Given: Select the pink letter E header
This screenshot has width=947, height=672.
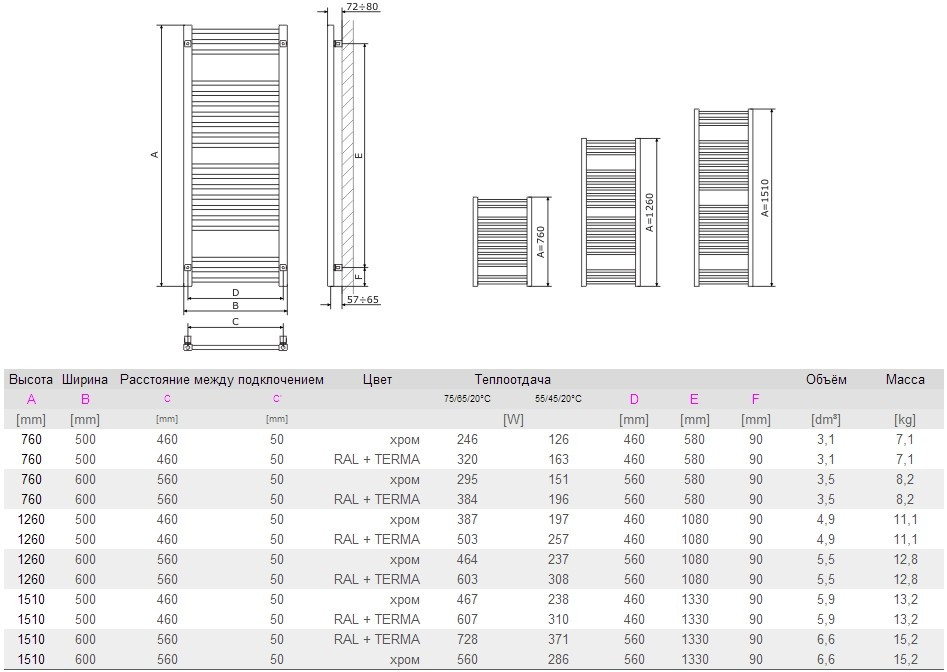Looking at the screenshot, I should (x=694, y=400).
